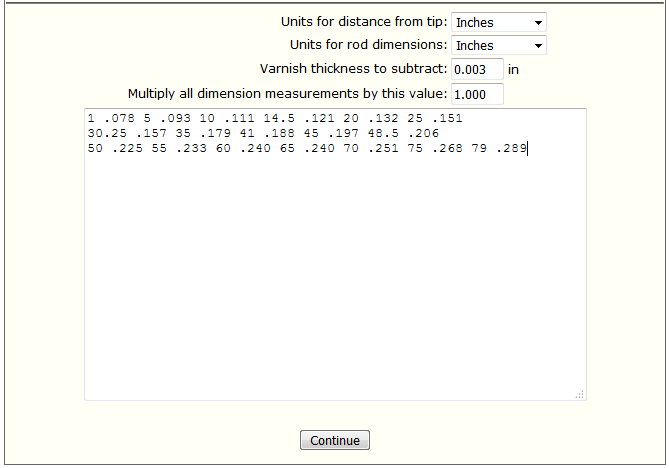
Task: Click the multiplier field showing 1.000
Action: 477,94
